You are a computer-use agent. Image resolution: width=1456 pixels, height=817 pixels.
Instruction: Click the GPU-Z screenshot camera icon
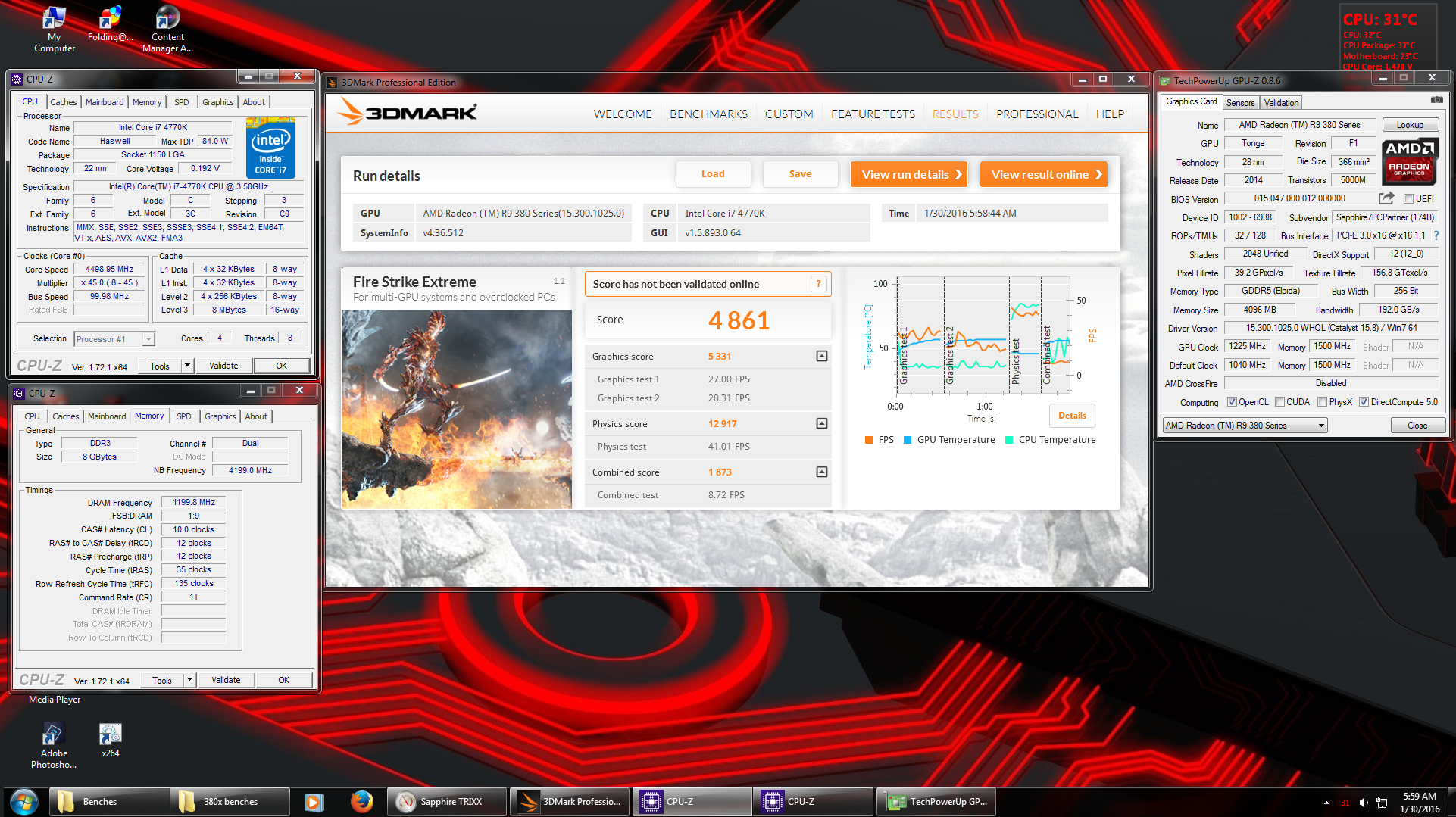tap(1436, 100)
